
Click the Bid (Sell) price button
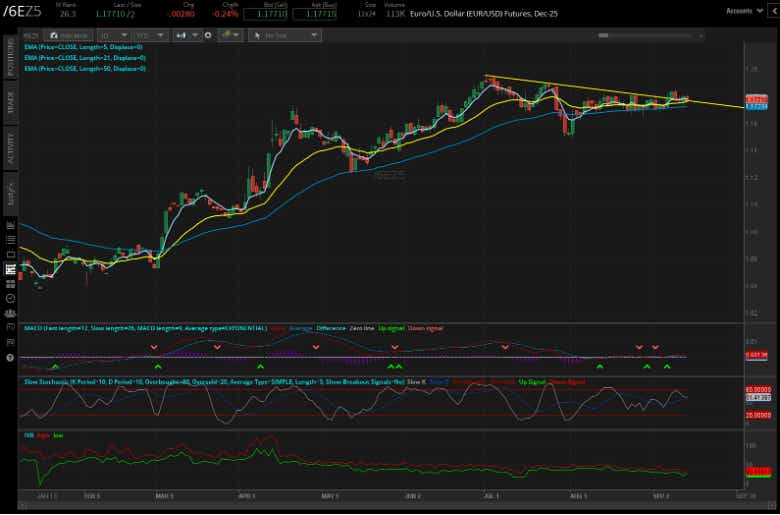(264, 15)
